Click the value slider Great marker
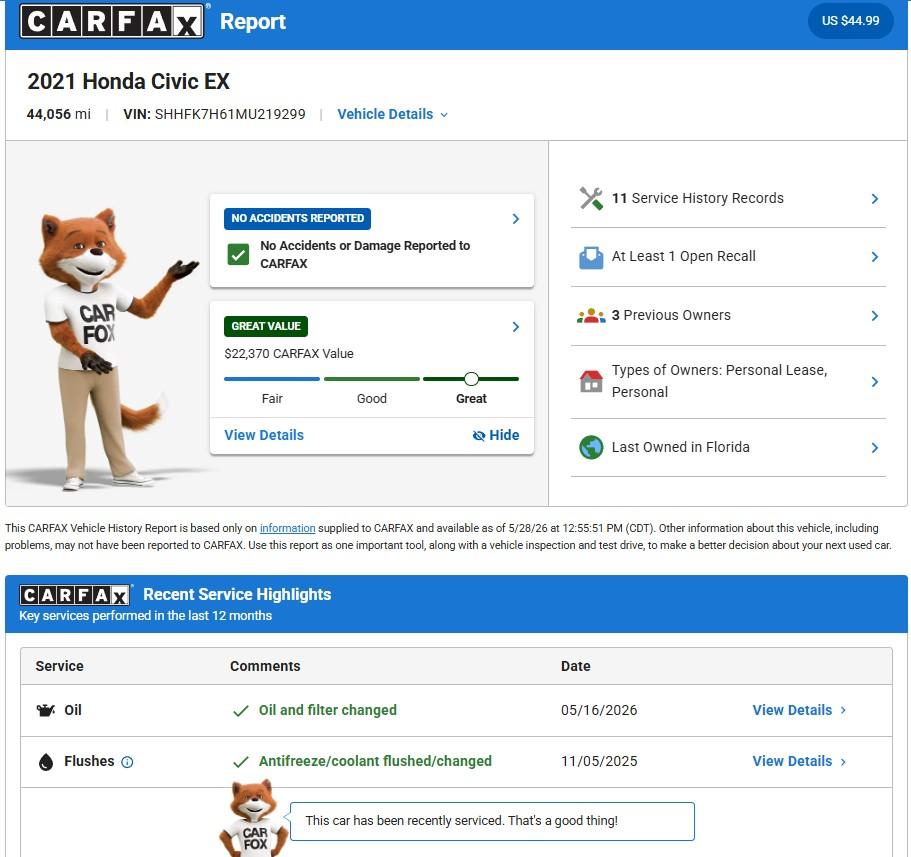 [471, 379]
